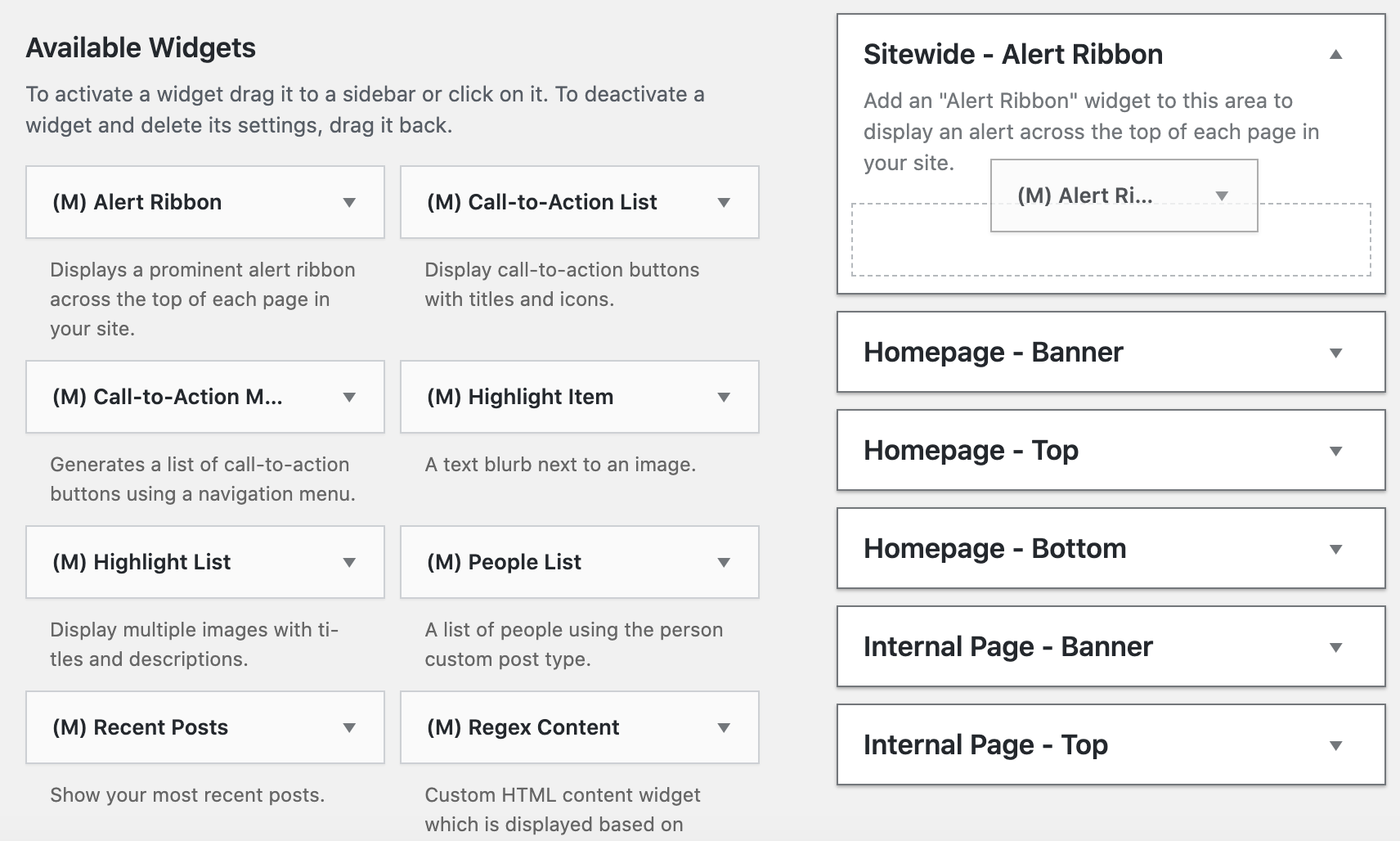Expand the (M) Highlight List widget

pos(350,562)
